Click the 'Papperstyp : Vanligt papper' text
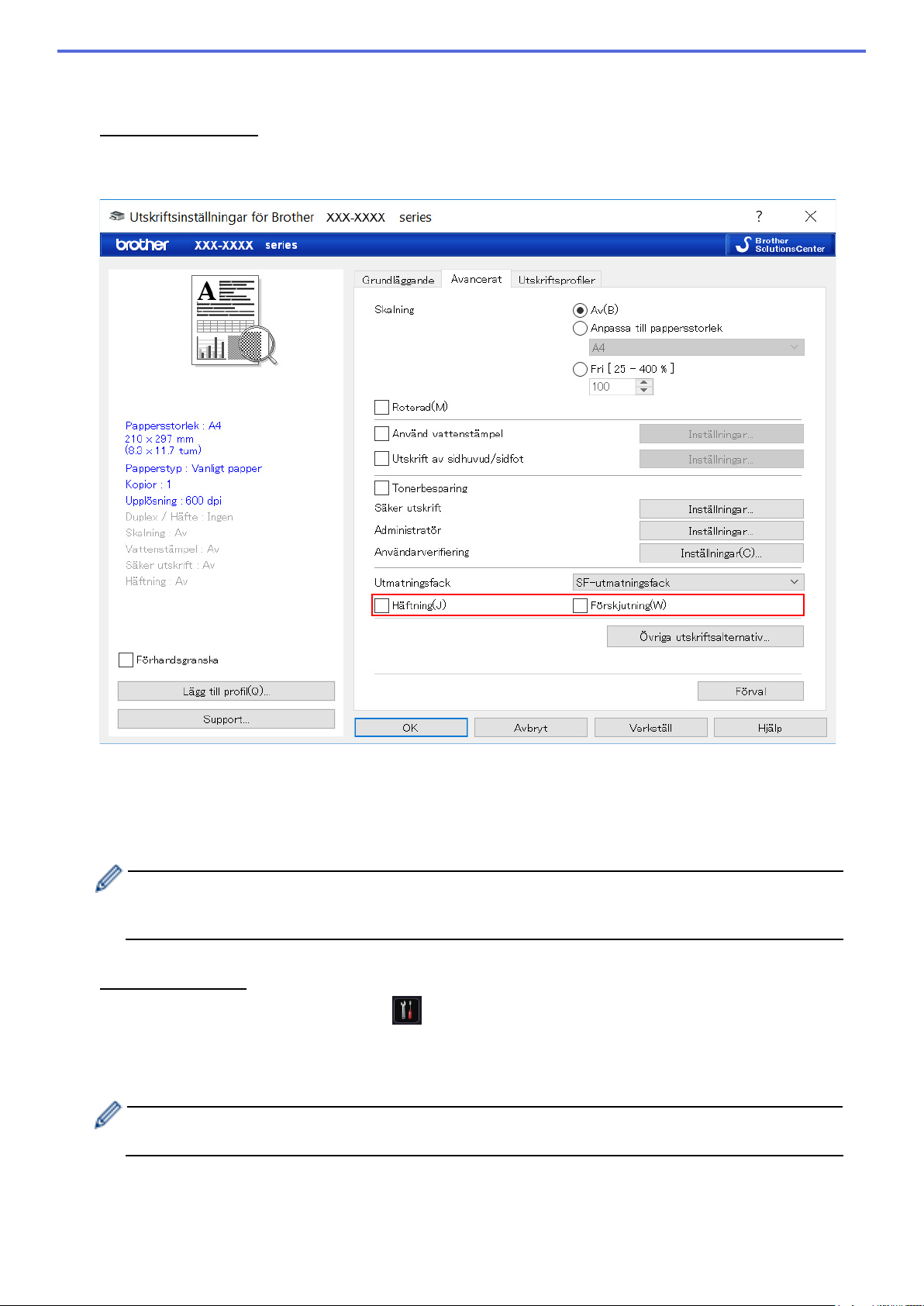Image resolution: width=924 pixels, height=1306 pixels. pyautogui.click(x=194, y=468)
